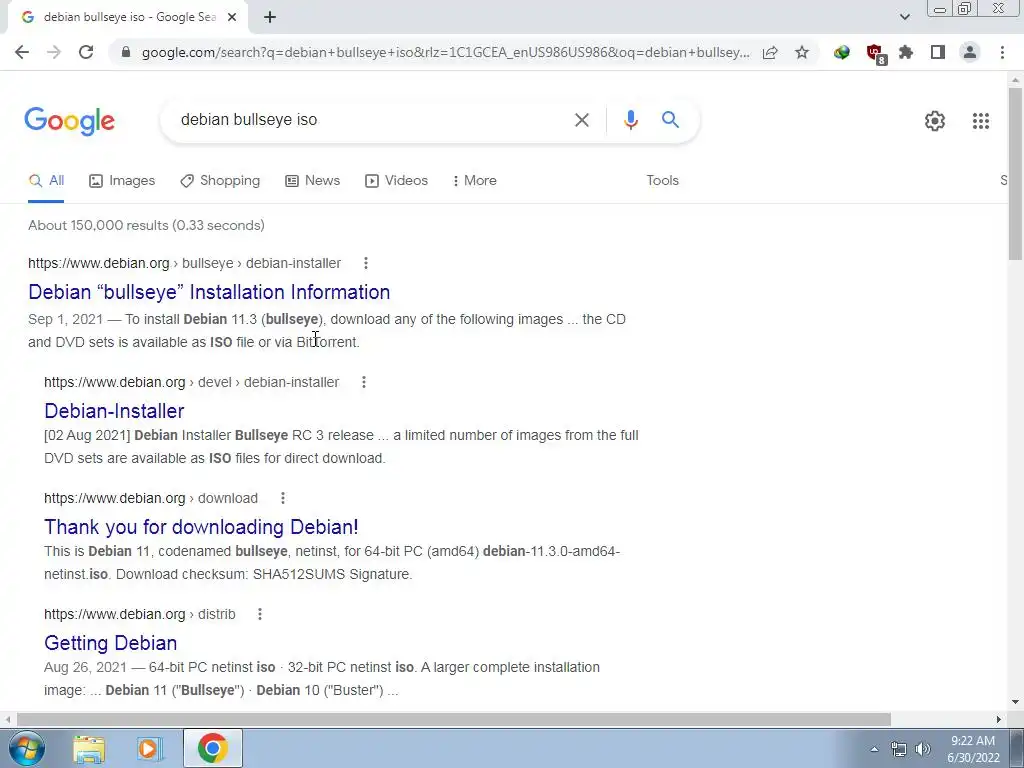
Task: Open options for the debian.org download result
Action: pyautogui.click(x=283, y=498)
